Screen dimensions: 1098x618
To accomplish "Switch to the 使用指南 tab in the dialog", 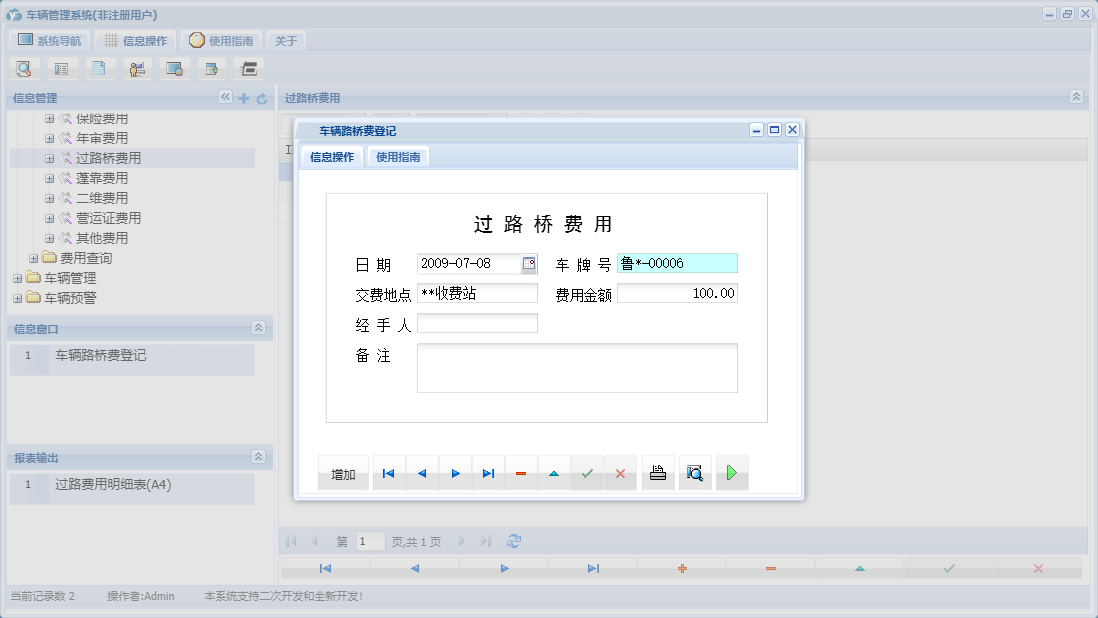I will click(398, 156).
